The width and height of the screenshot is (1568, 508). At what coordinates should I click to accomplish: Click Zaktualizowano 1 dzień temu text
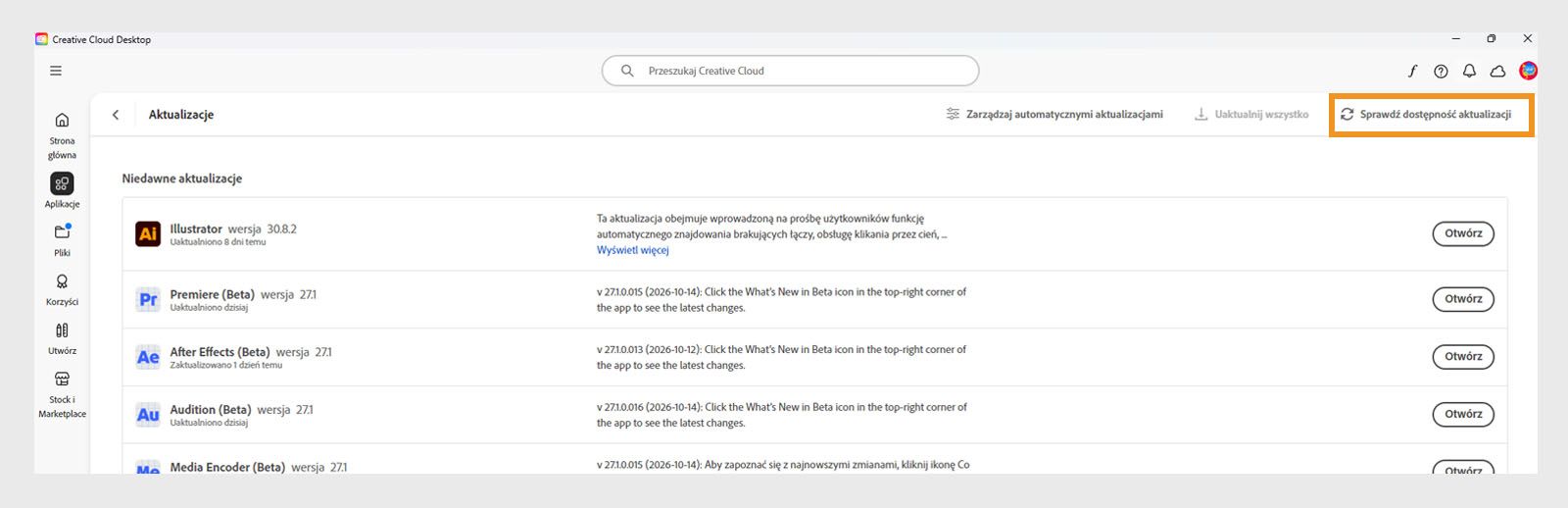(226, 365)
